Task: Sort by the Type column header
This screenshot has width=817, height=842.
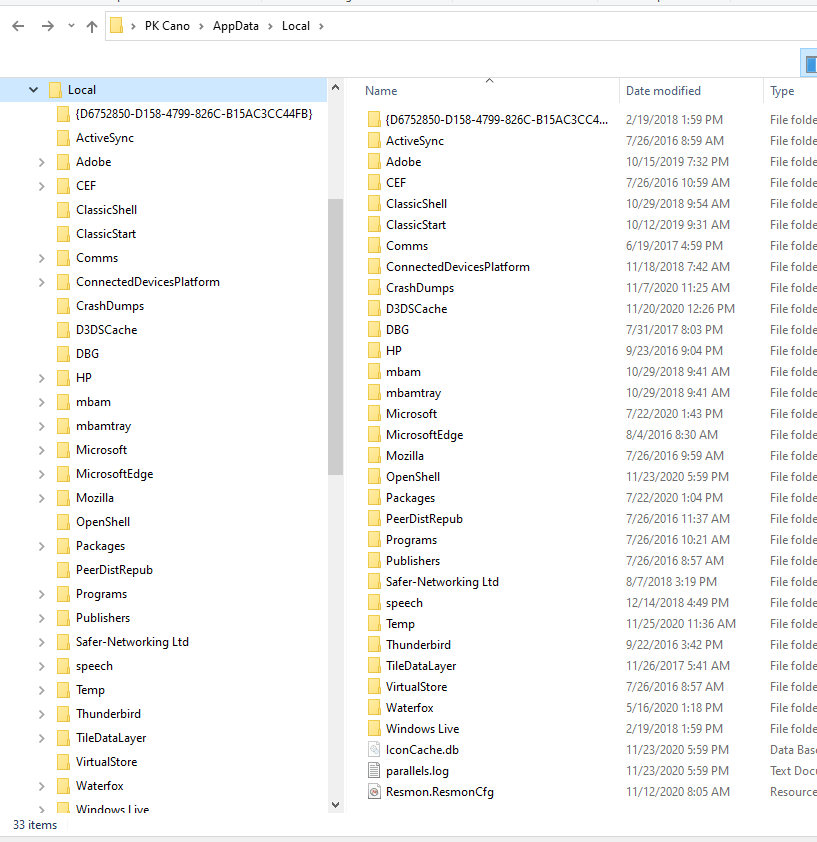Action: [782, 91]
